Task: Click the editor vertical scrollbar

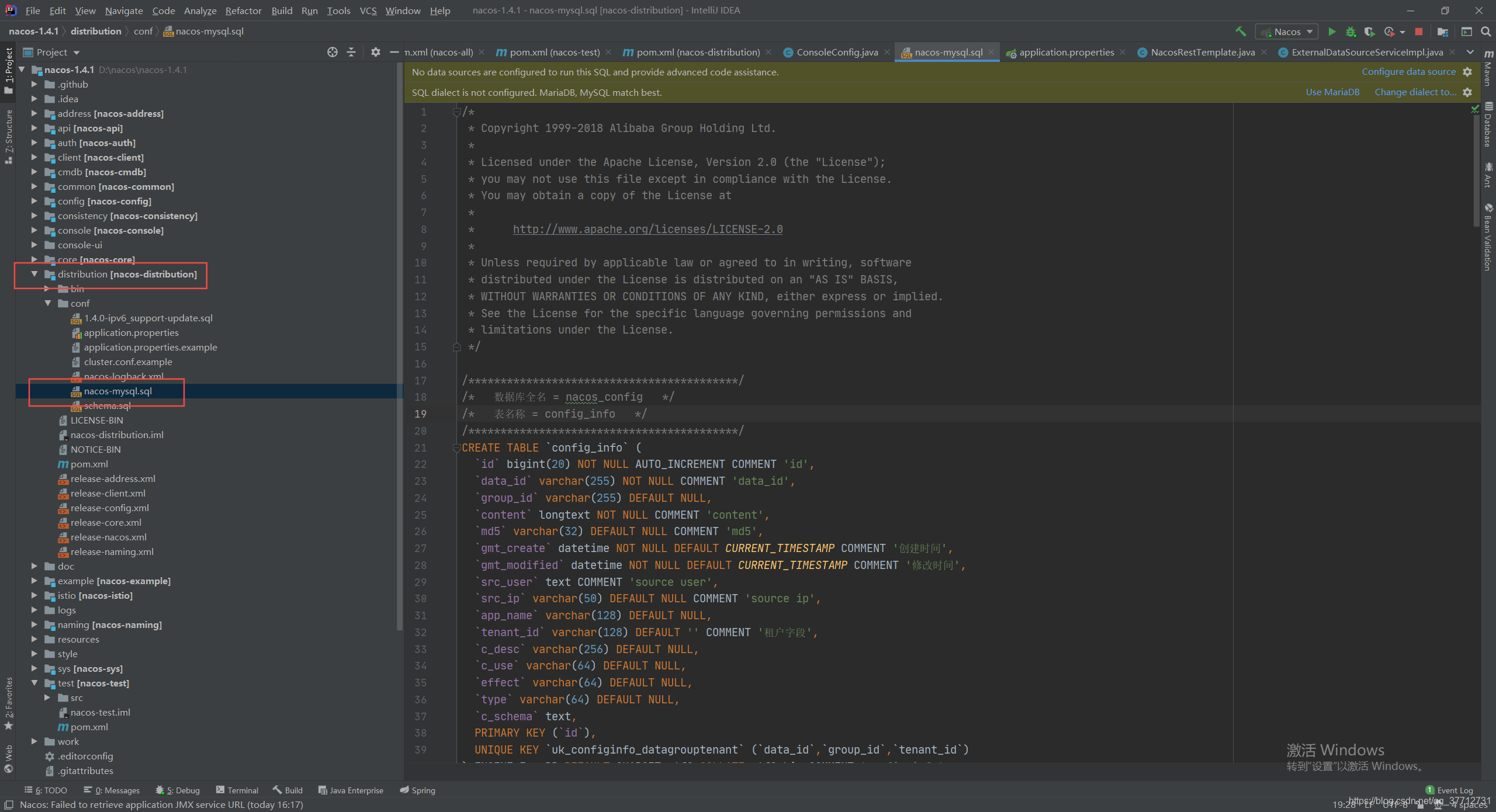Action: point(1476,169)
